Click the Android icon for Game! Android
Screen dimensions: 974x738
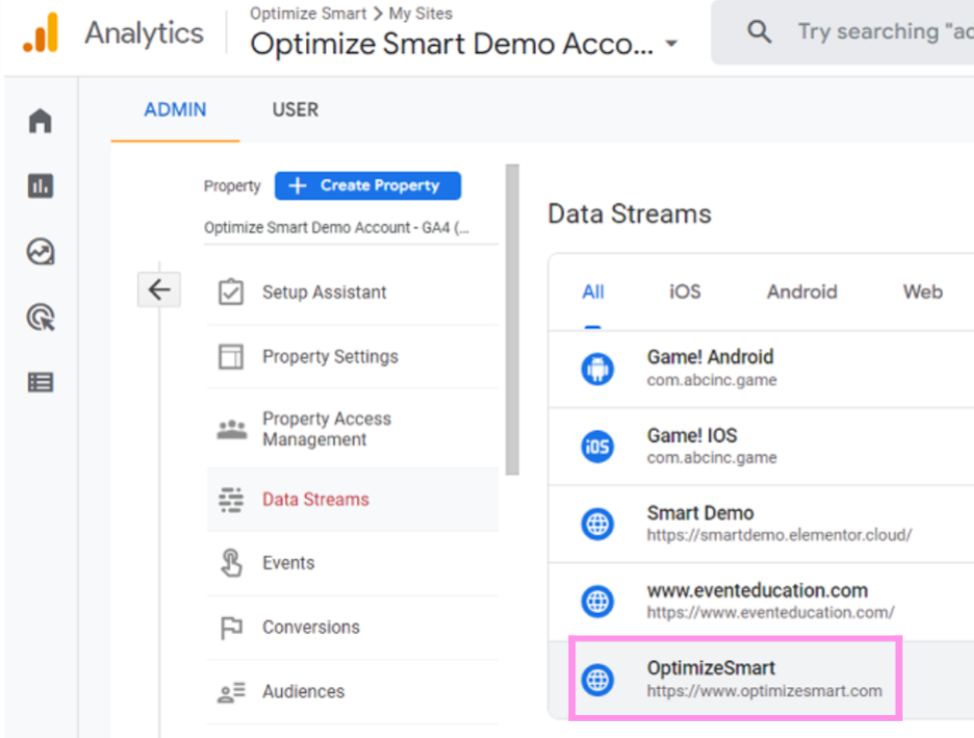[x=597, y=370]
